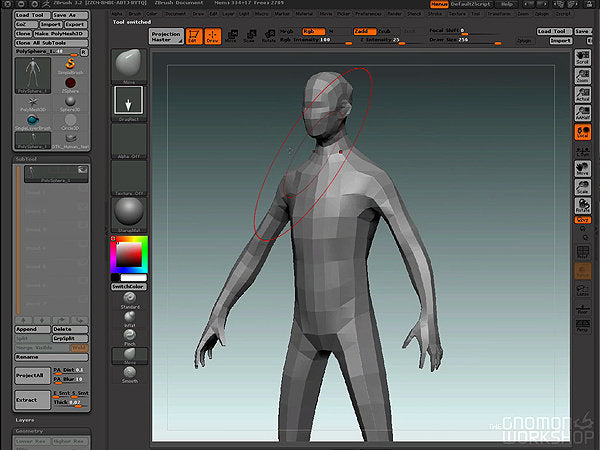Open the DragRect stroke selector
The image size is (600, 450).
[128, 101]
